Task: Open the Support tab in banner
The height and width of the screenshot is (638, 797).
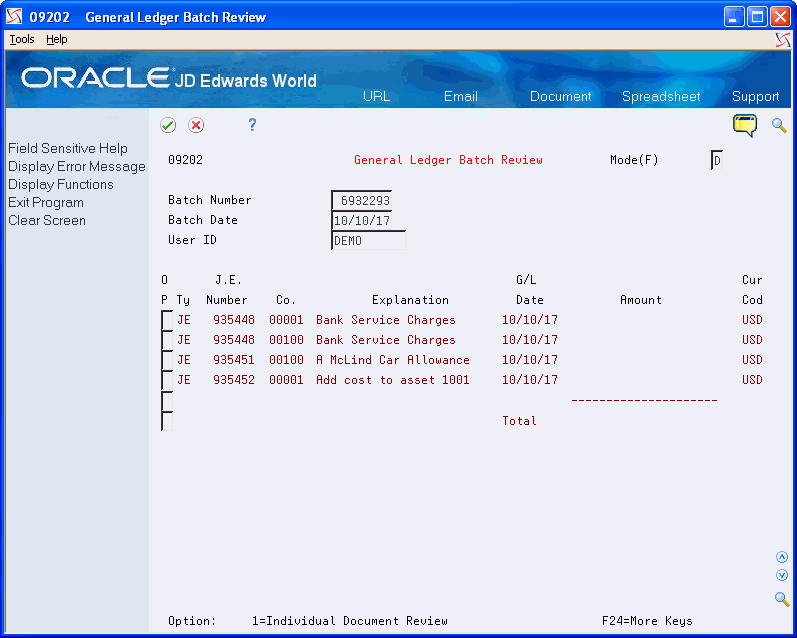Action: click(x=755, y=96)
